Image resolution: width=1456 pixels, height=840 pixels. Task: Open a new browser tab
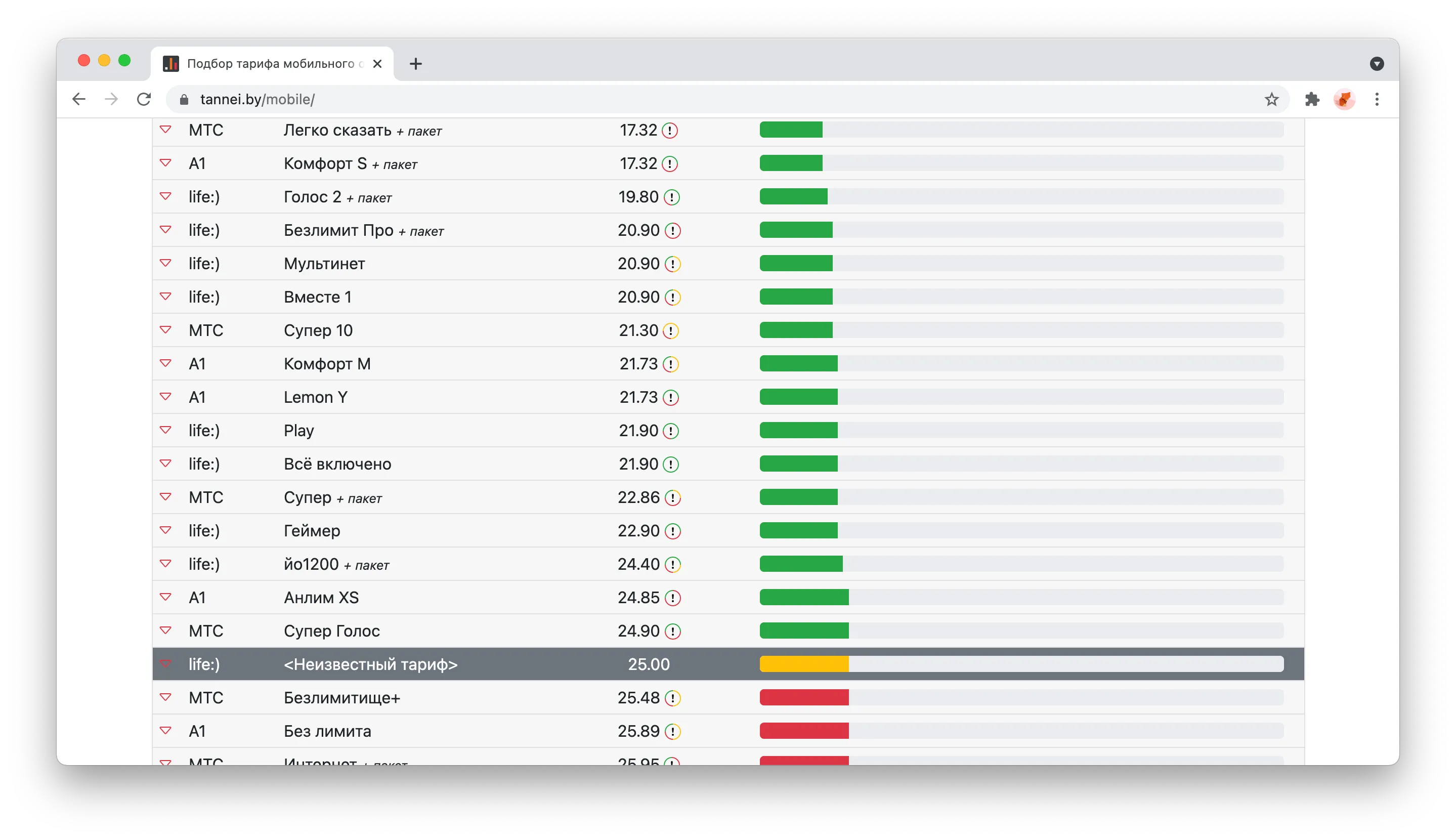[415, 63]
